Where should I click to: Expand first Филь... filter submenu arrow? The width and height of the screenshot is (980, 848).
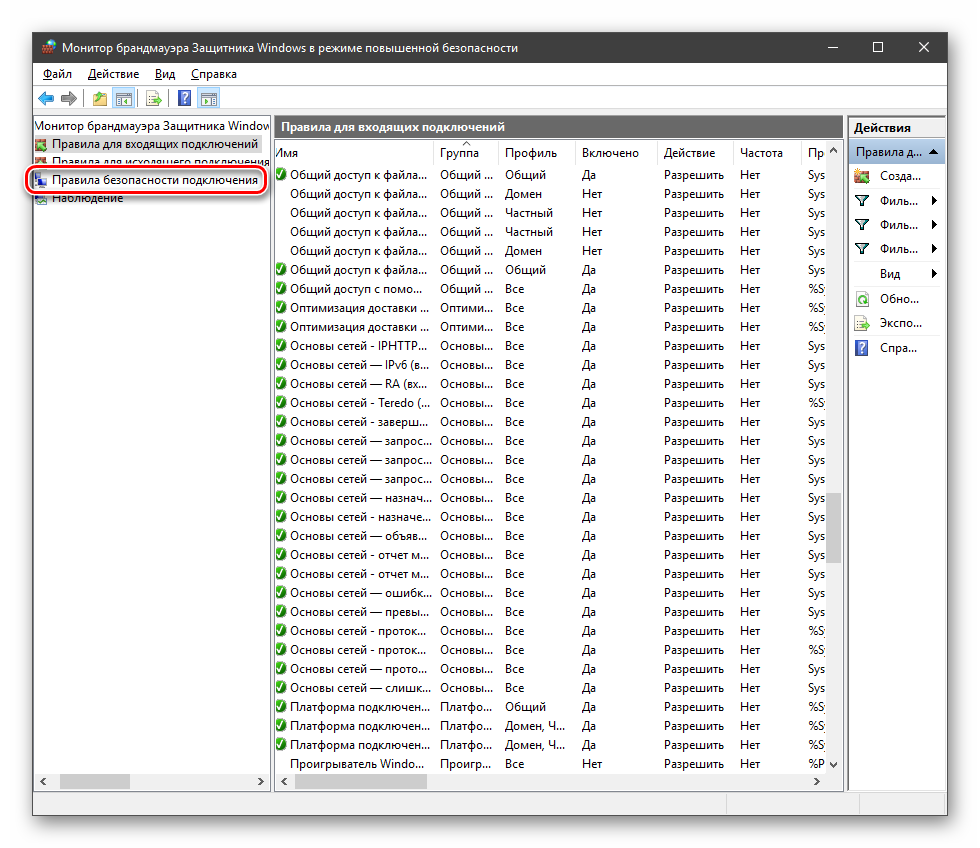tap(934, 201)
